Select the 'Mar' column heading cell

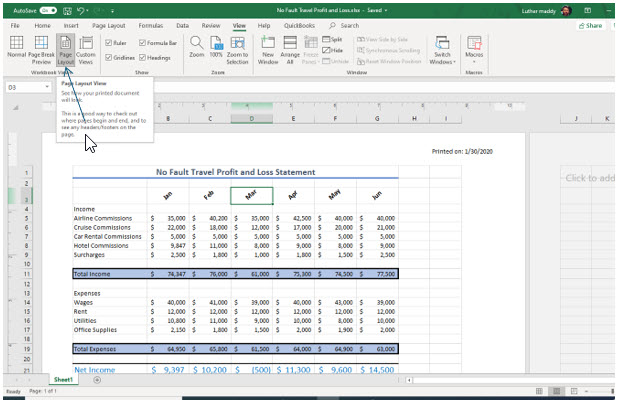pos(251,196)
